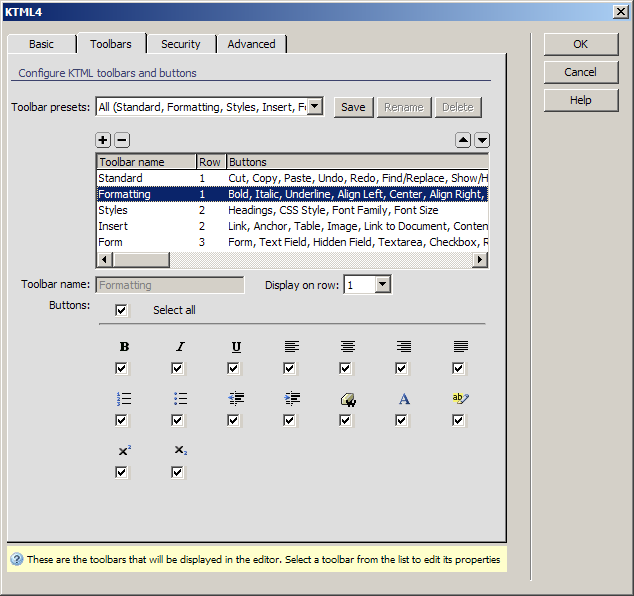The image size is (634, 596).
Task: Open the Toolbar presets dropdown
Action: [x=315, y=107]
